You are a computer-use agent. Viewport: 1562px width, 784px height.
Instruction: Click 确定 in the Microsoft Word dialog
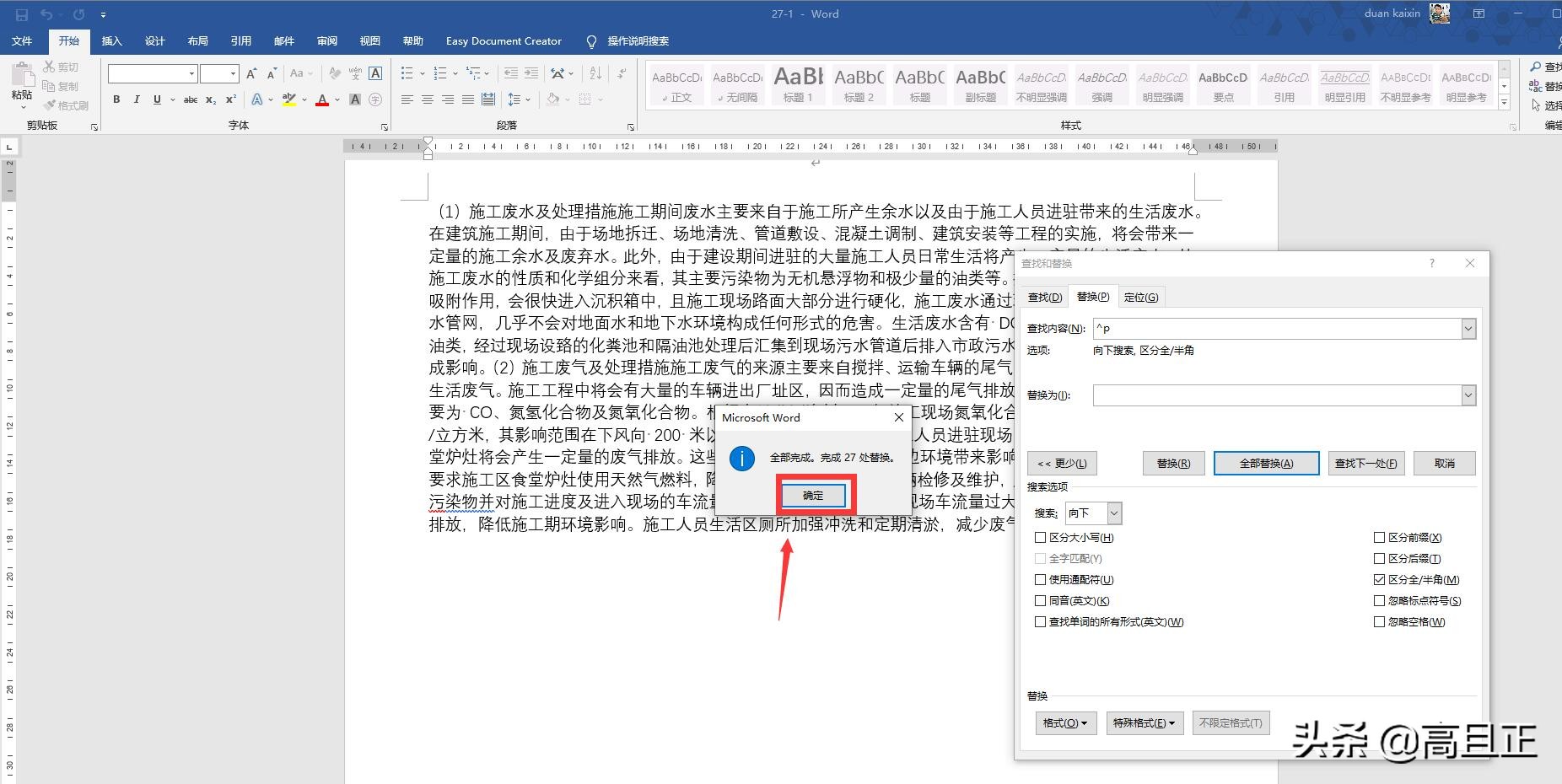(812, 495)
